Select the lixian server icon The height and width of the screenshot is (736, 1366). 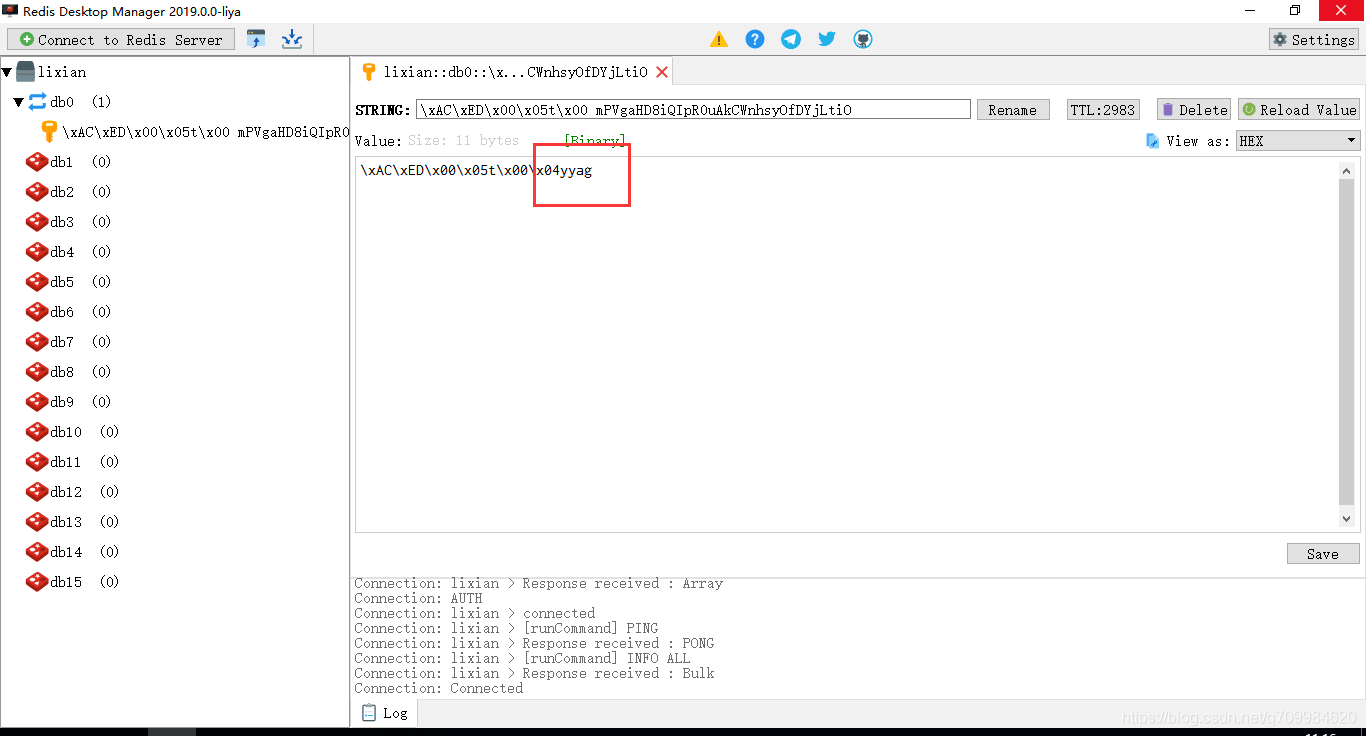coord(25,72)
